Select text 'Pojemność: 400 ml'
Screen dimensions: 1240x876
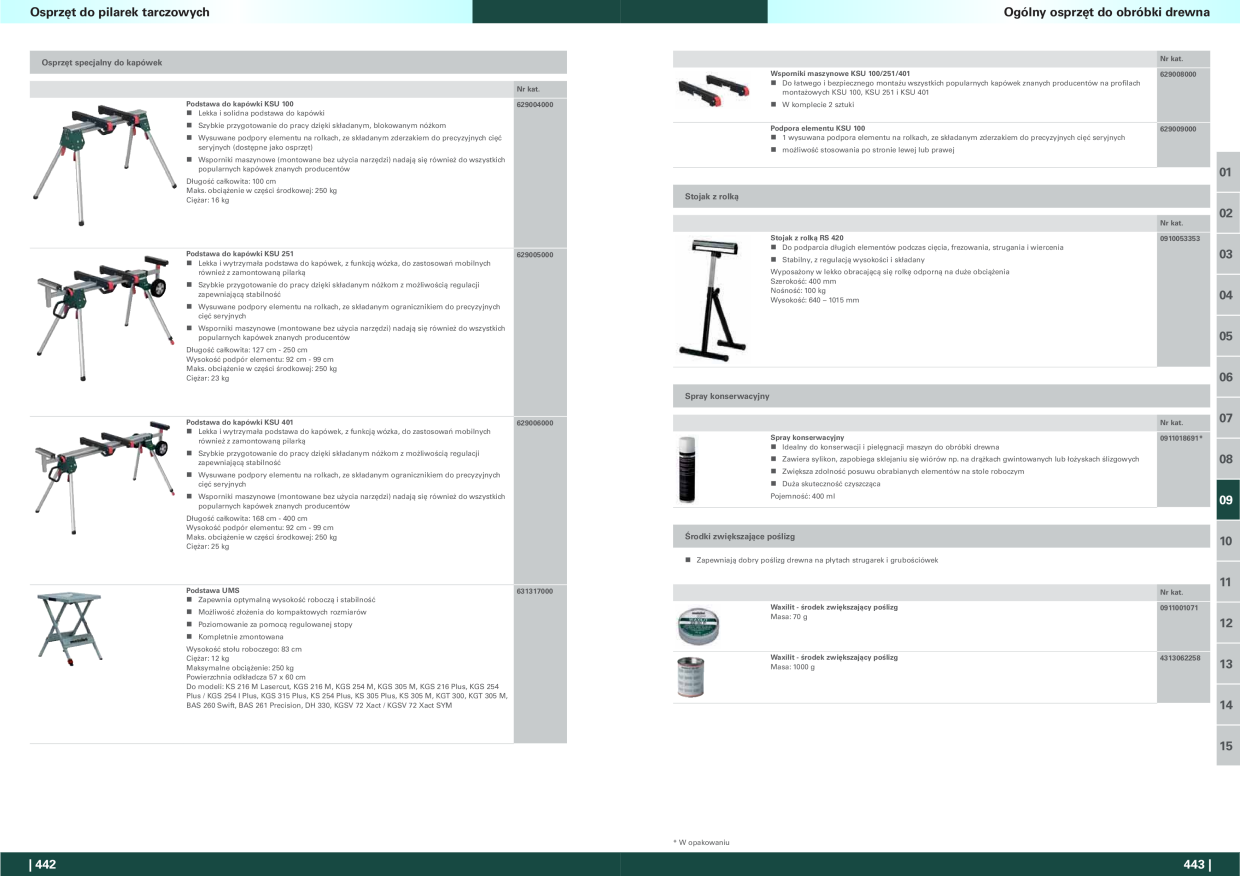click(x=802, y=496)
